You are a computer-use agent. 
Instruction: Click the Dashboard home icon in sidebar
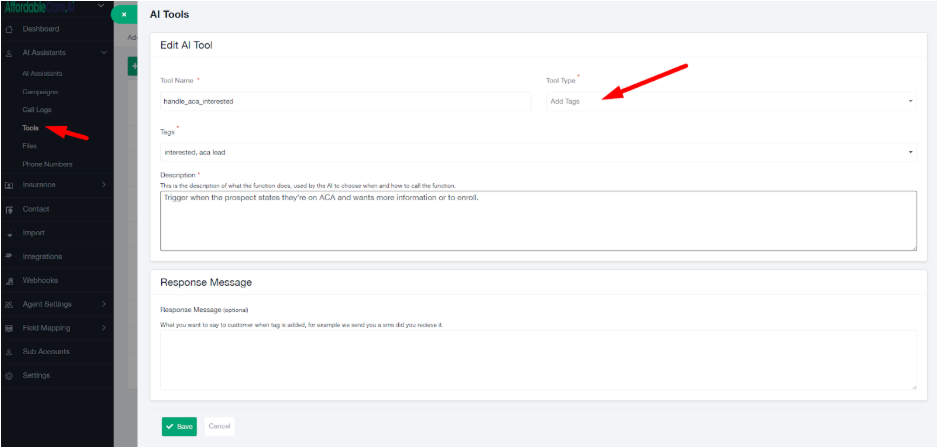[9, 29]
